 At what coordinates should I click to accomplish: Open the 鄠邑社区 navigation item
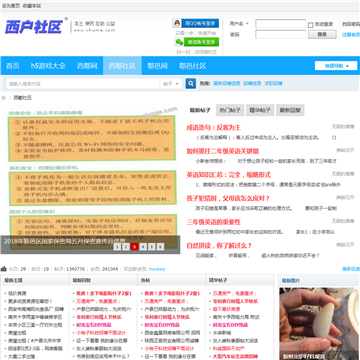(192, 66)
